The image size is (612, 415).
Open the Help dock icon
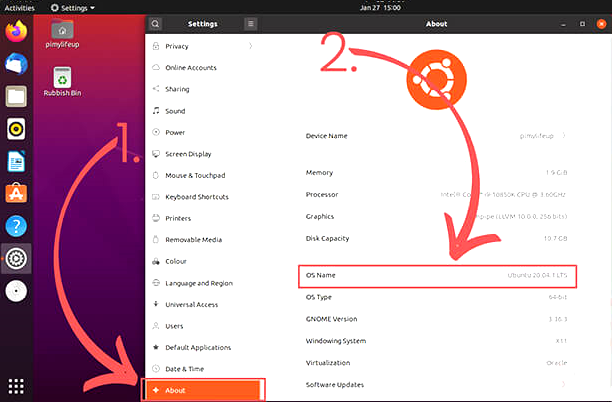pyautogui.click(x=16, y=226)
